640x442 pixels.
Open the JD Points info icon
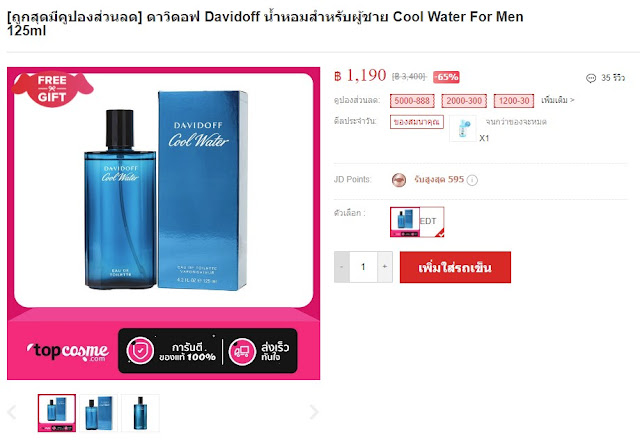pos(472,180)
